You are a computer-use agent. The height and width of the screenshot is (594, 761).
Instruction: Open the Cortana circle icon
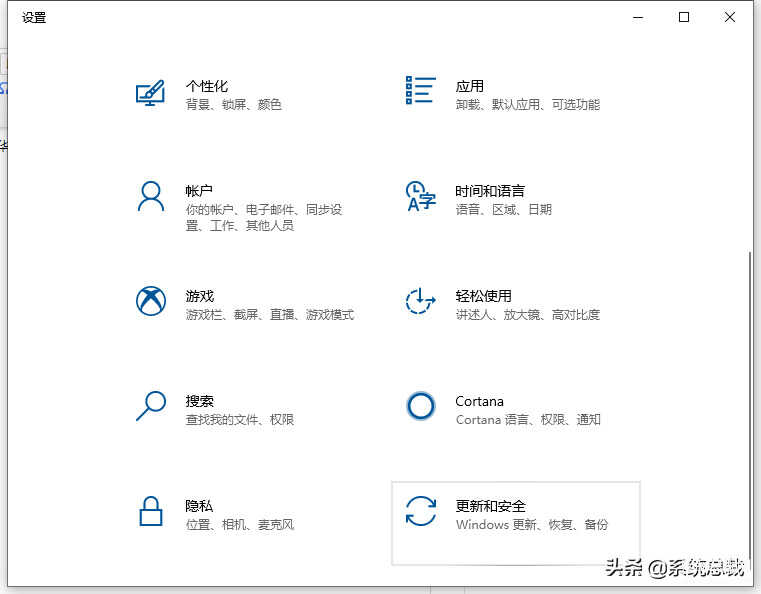tap(421, 406)
